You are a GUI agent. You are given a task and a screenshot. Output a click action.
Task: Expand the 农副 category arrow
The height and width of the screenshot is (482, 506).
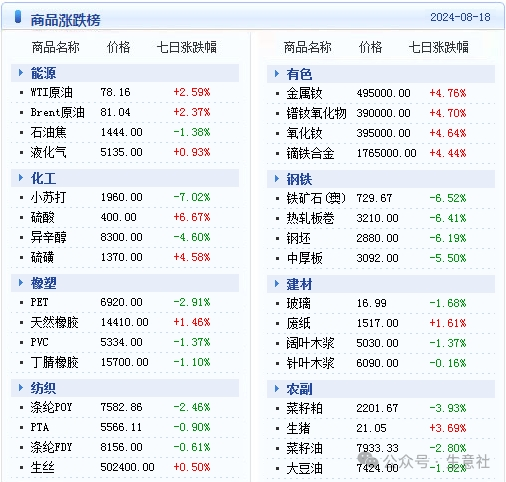click(x=277, y=389)
